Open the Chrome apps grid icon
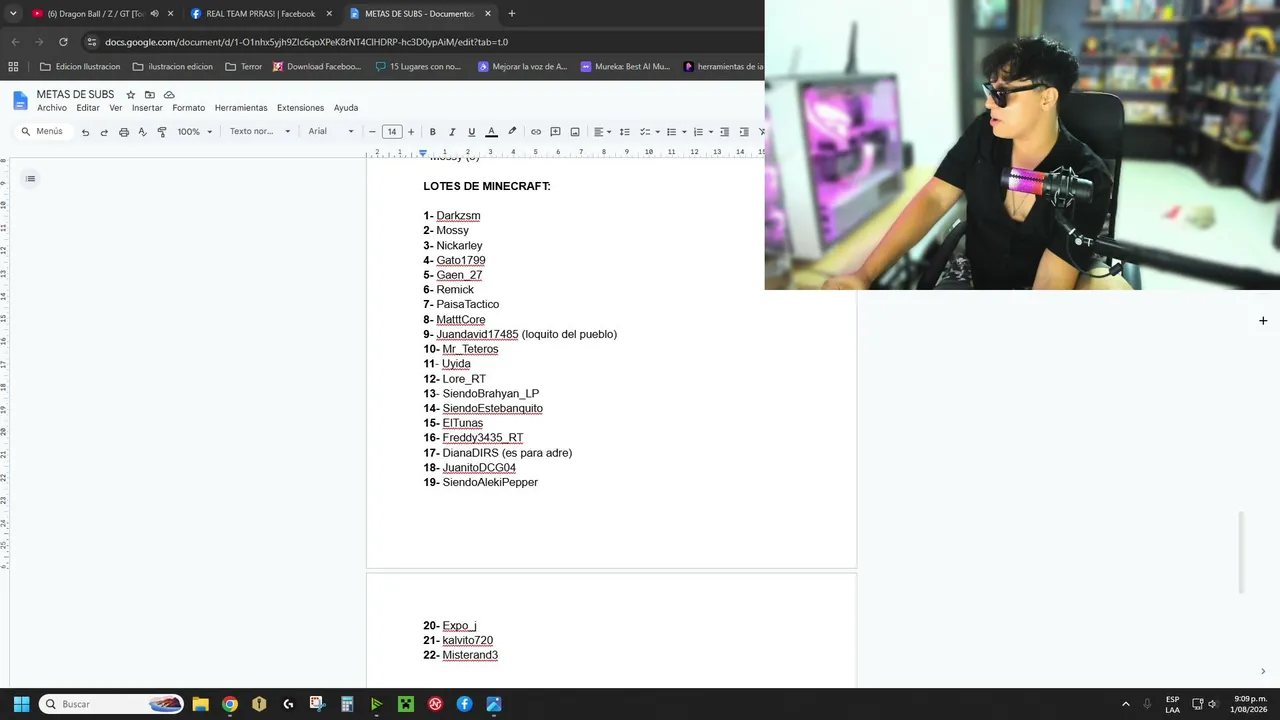Screen dimensions: 1280x720 coord(13,67)
